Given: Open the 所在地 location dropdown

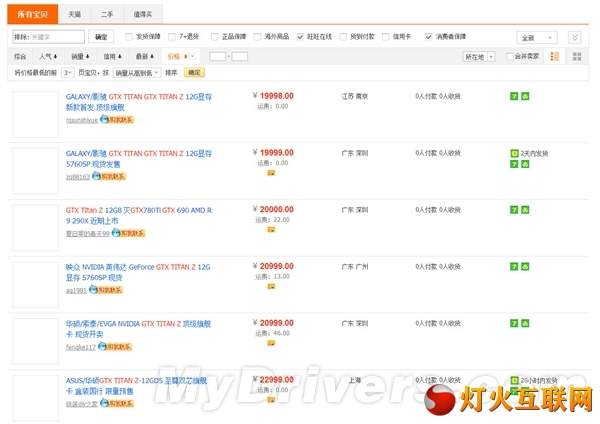Looking at the screenshot, I should click(479, 57).
